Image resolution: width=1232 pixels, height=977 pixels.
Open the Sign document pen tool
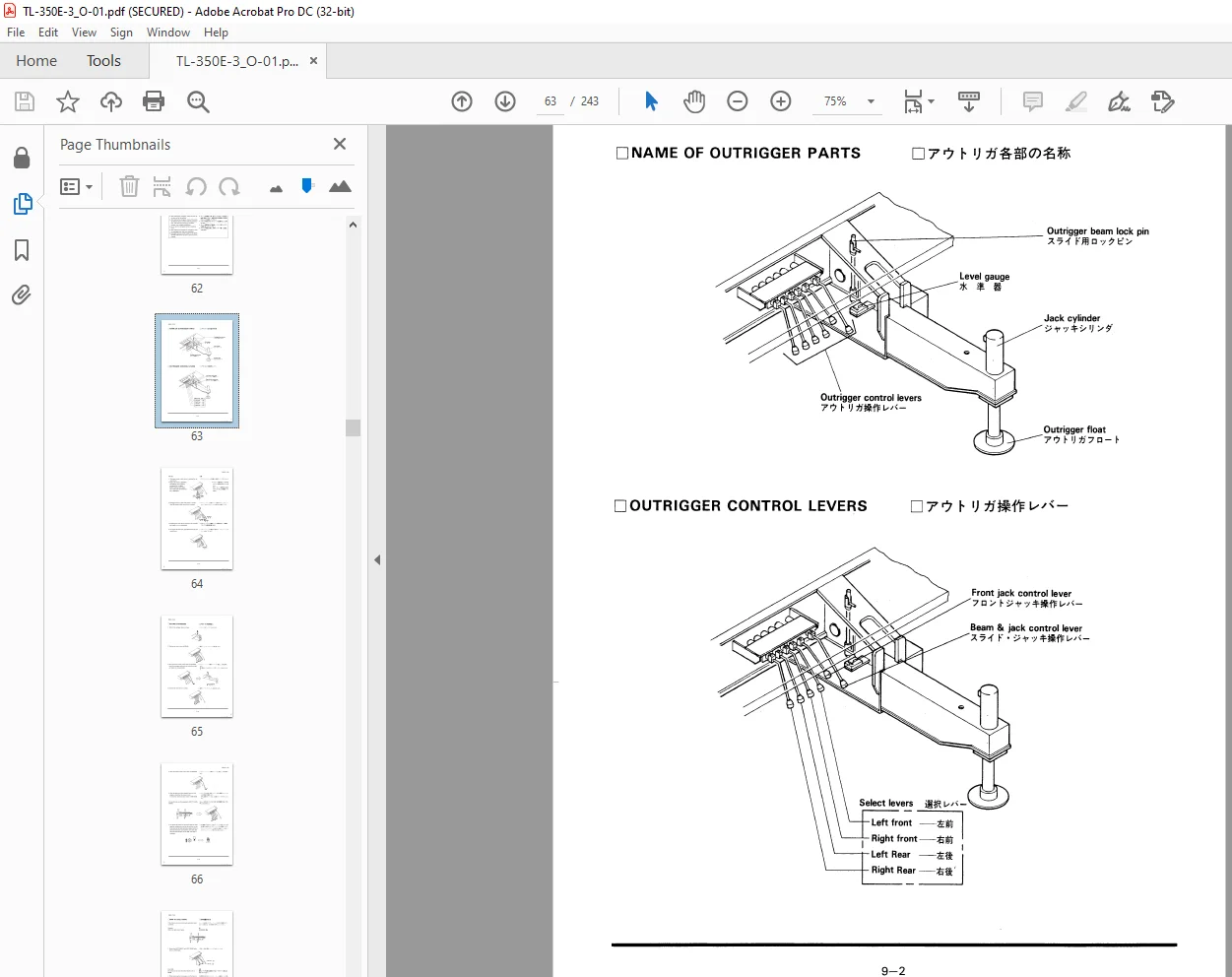point(1119,101)
